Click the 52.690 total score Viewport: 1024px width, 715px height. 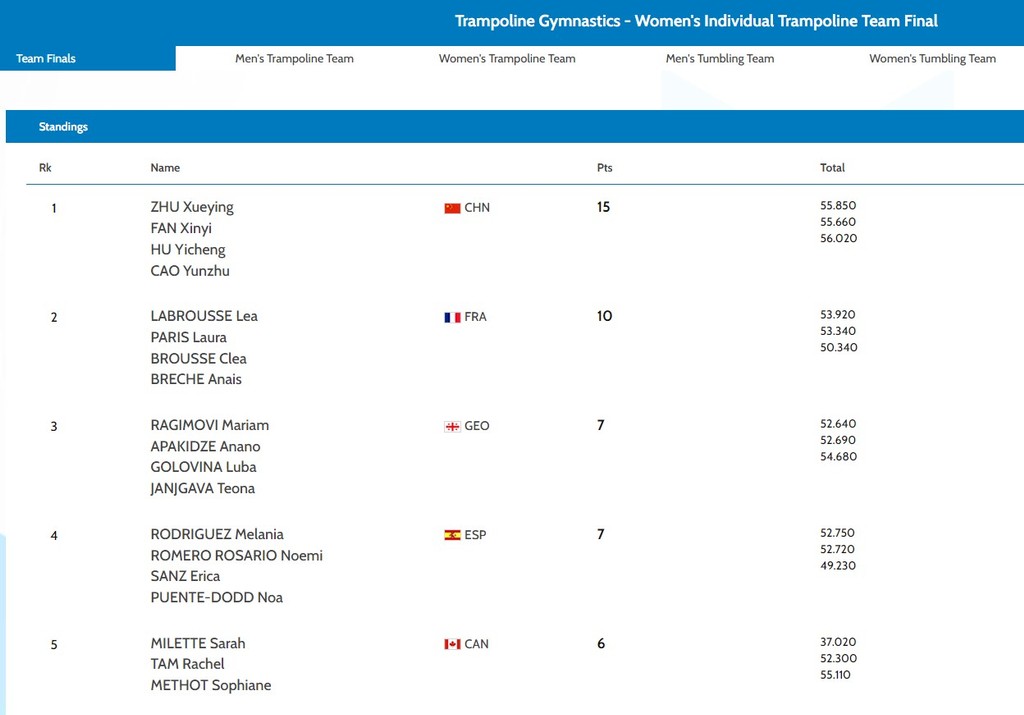[x=838, y=440]
